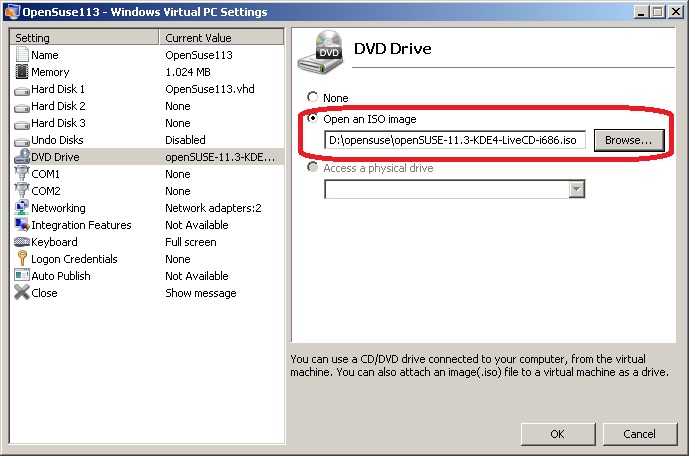Select the Name setting row label
Screen dimensions: 689x456
coord(45,55)
